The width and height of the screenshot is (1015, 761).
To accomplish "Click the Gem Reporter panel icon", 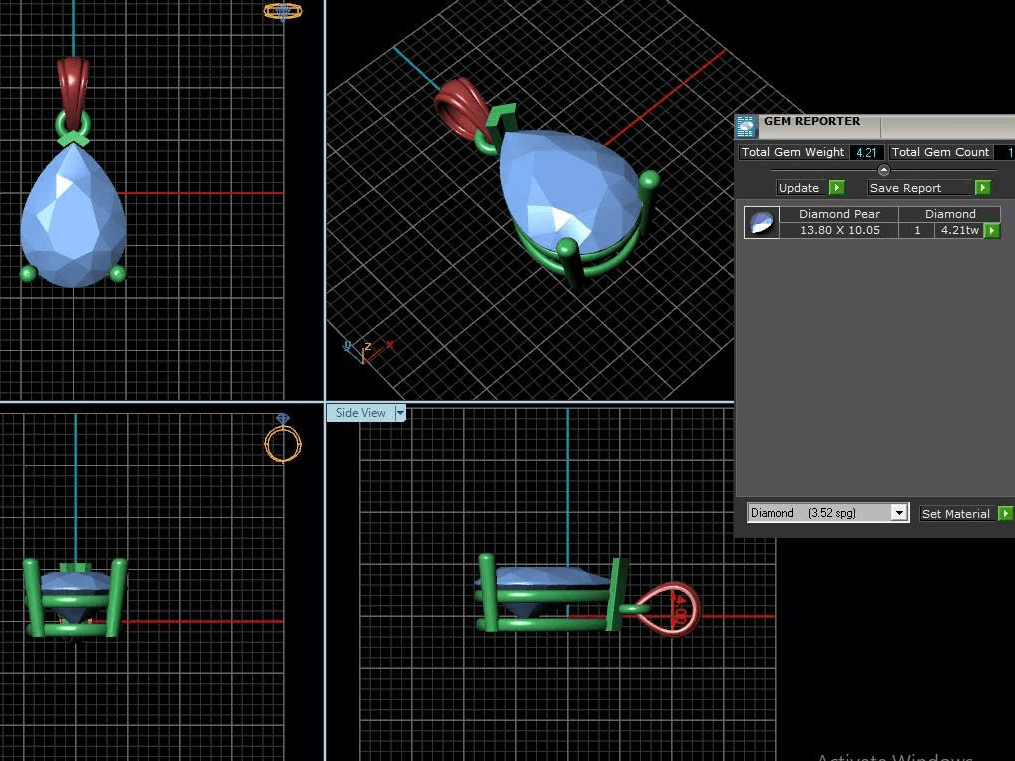I will point(746,126).
